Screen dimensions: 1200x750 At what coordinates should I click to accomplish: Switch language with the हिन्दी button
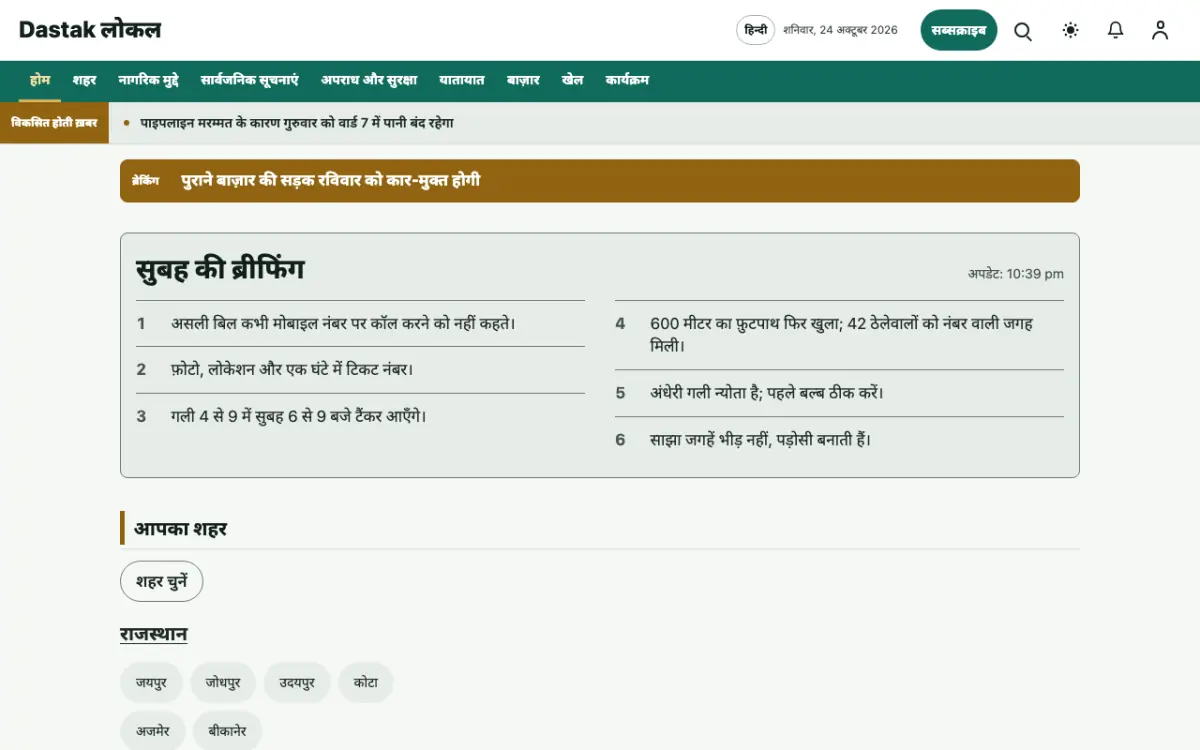(x=756, y=30)
